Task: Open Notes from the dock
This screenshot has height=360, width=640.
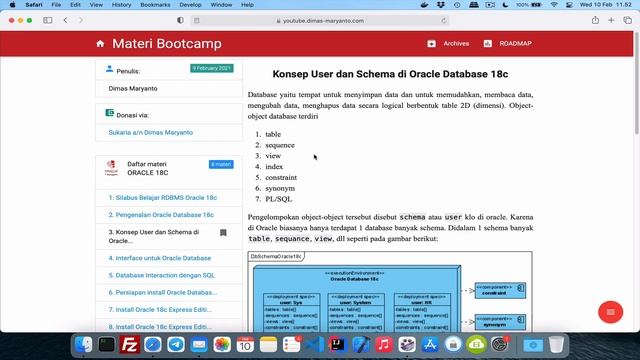Action: pyautogui.click(x=268, y=345)
